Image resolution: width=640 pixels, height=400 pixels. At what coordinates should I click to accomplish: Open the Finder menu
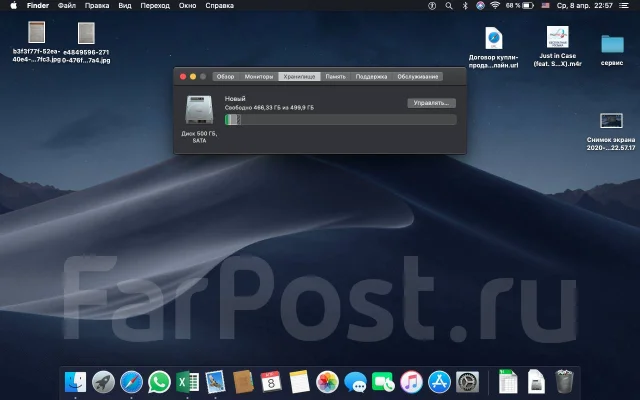pyautogui.click(x=38, y=6)
